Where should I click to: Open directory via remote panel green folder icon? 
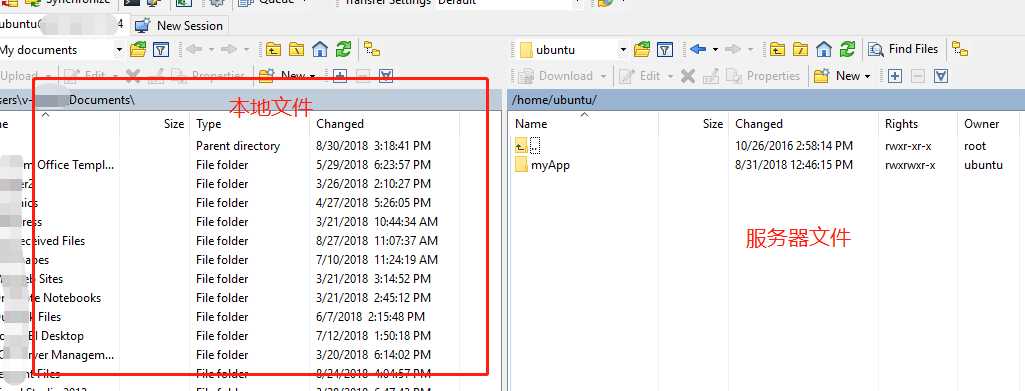(x=642, y=49)
